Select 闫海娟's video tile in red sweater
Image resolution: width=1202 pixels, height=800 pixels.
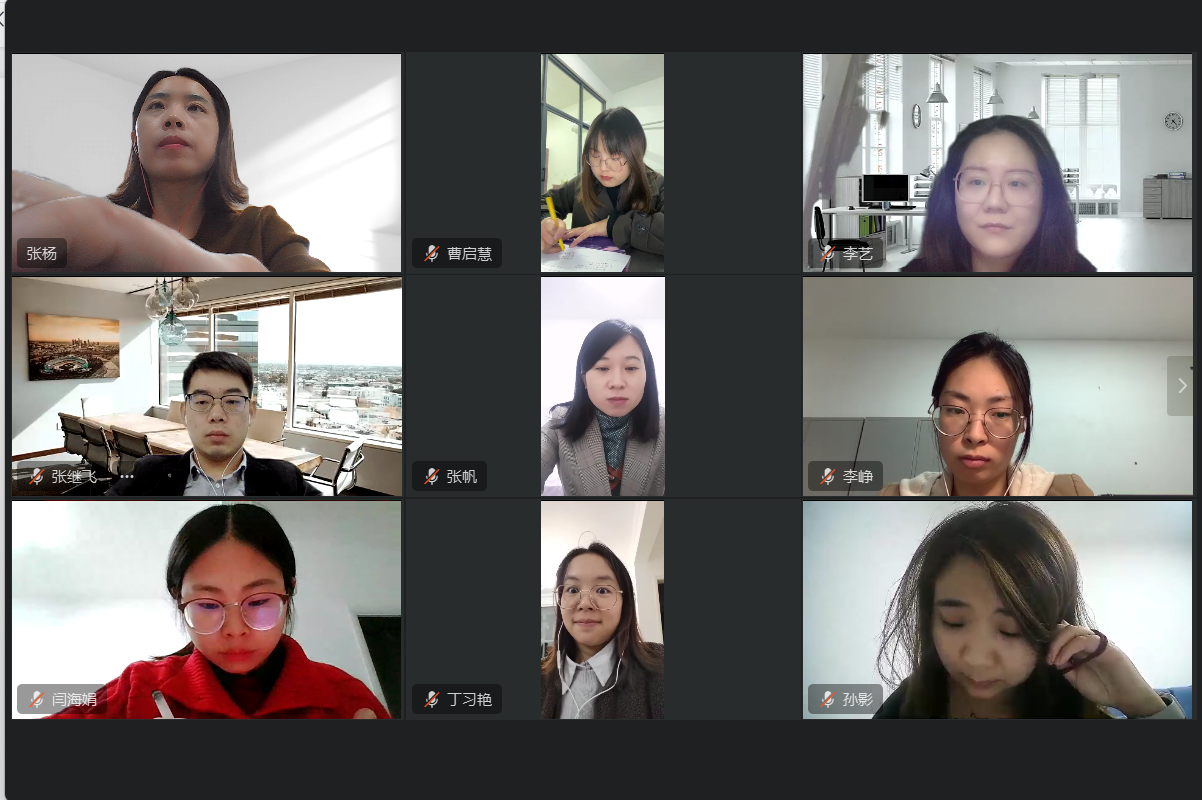pos(206,610)
